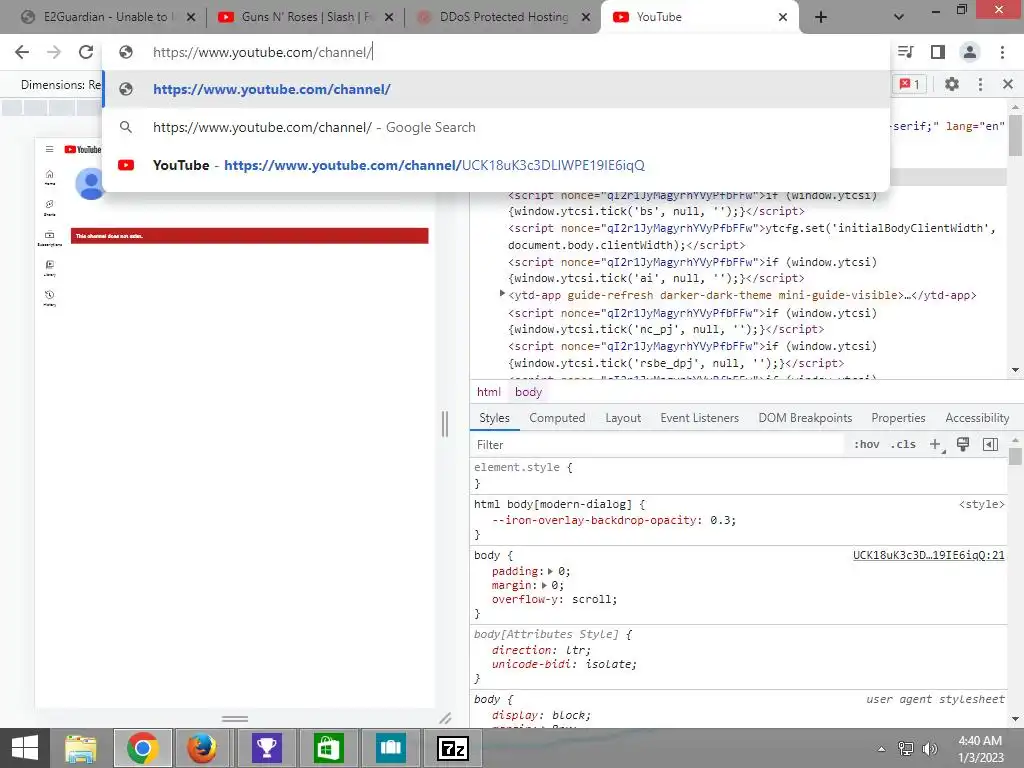The height and width of the screenshot is (768, 1024).
Task: Click the system tray volume icon
Action: click(x=929, y=749)
